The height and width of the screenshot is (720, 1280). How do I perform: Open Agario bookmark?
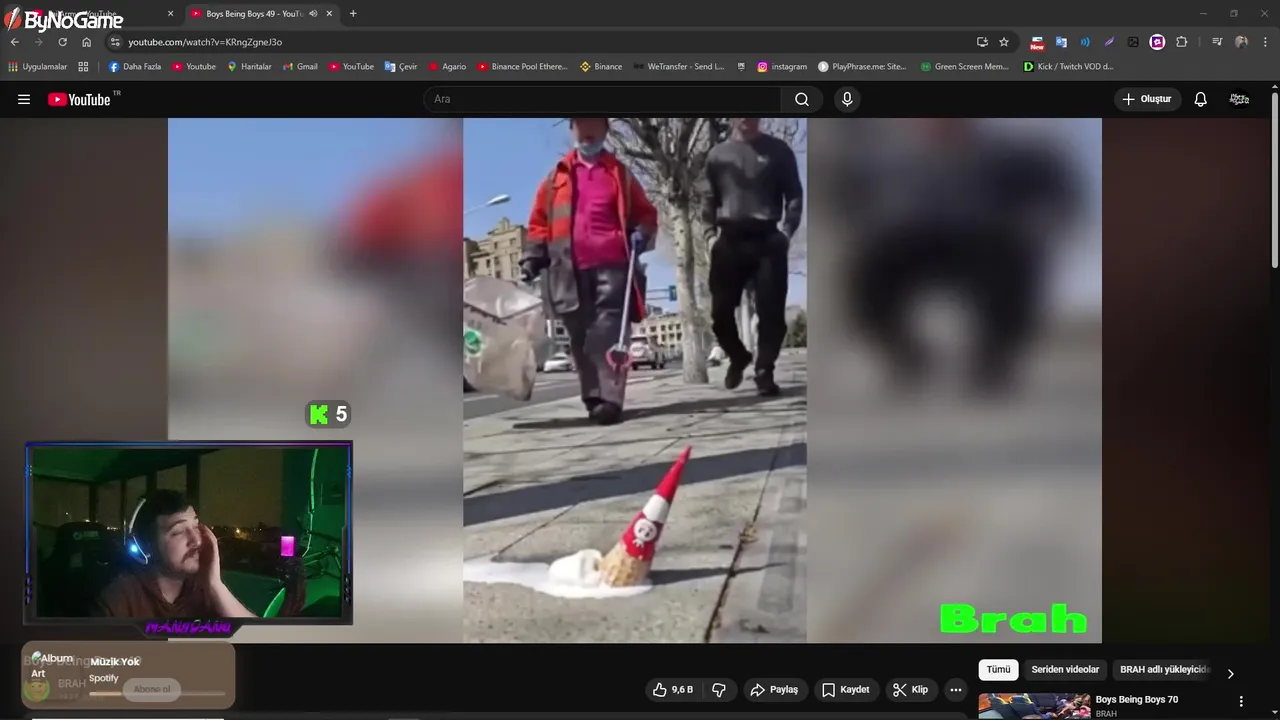(x=447, y=67)
